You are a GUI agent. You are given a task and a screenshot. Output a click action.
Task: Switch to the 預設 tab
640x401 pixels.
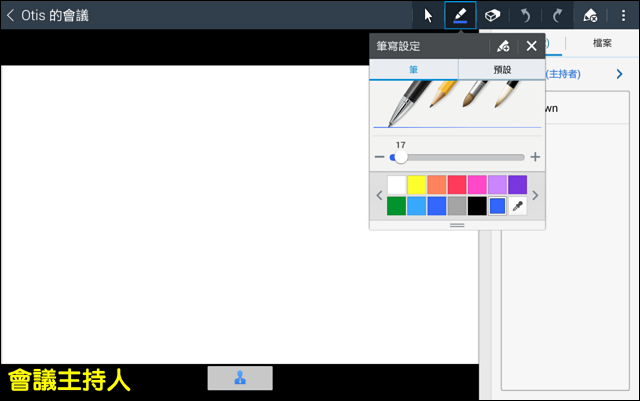502,69
